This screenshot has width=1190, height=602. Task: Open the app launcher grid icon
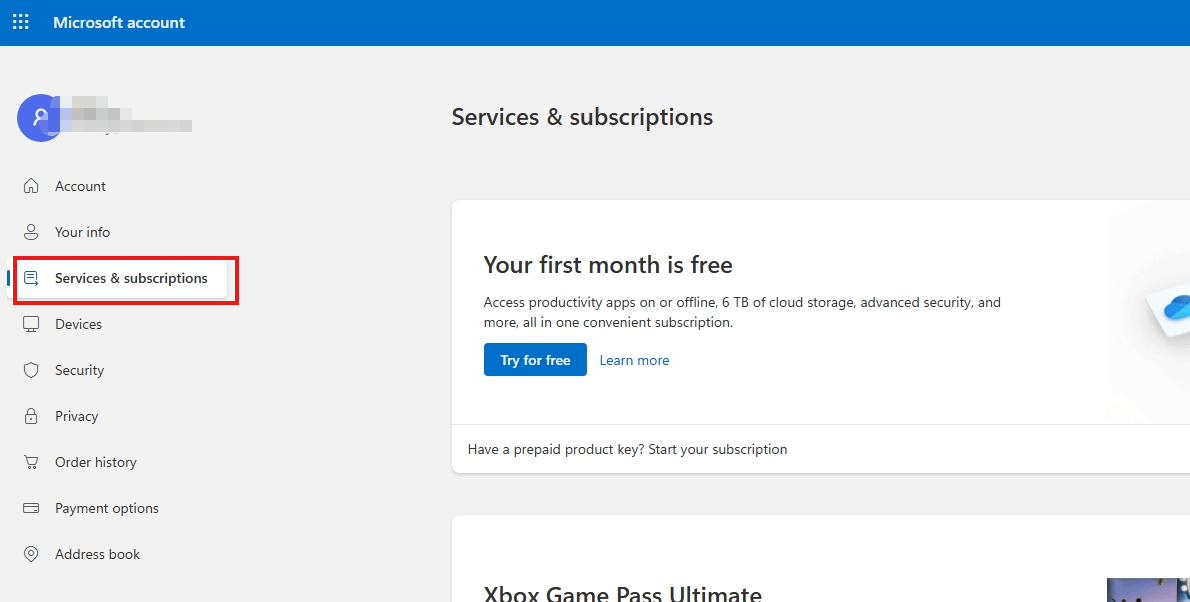20,22
